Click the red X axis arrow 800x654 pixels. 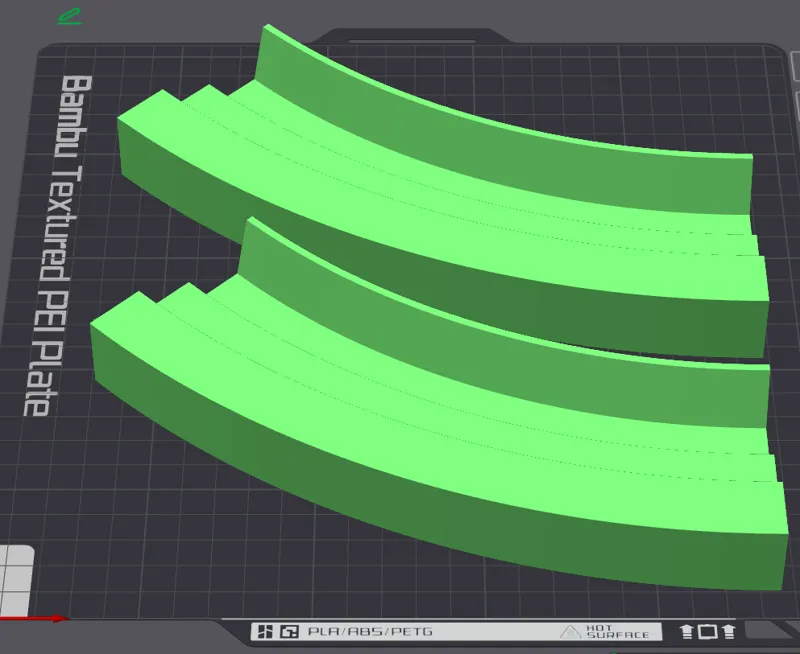(x=34, y=619)
